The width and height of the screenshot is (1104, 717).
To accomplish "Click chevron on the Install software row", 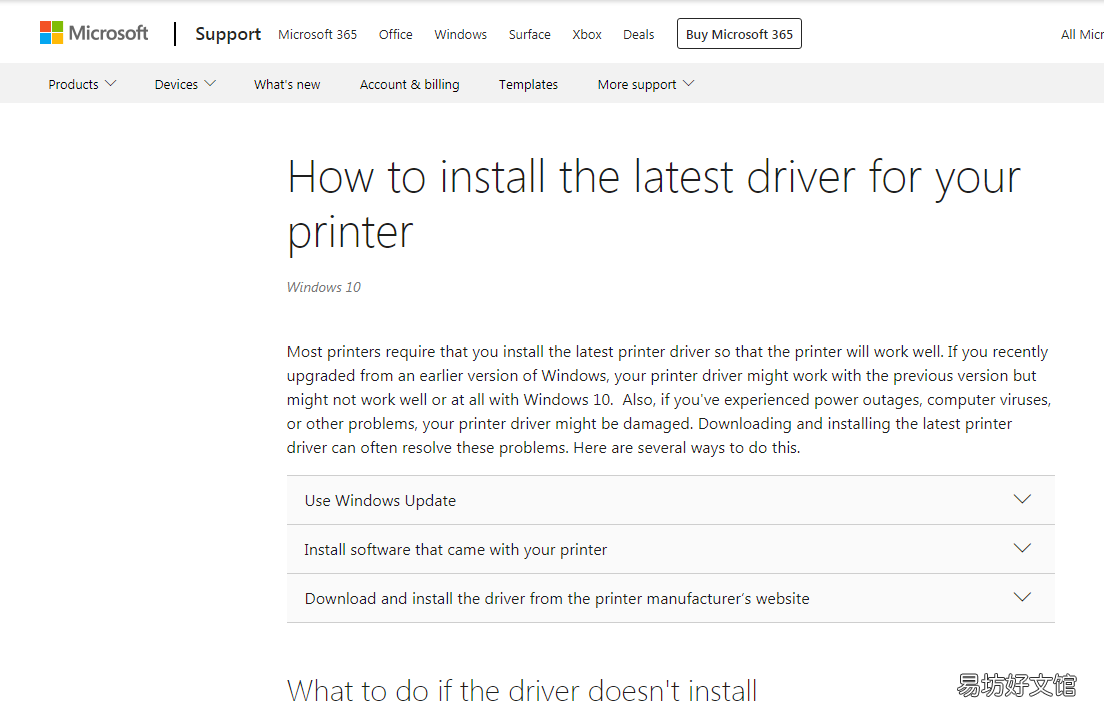I will [x=1022, y=548].
